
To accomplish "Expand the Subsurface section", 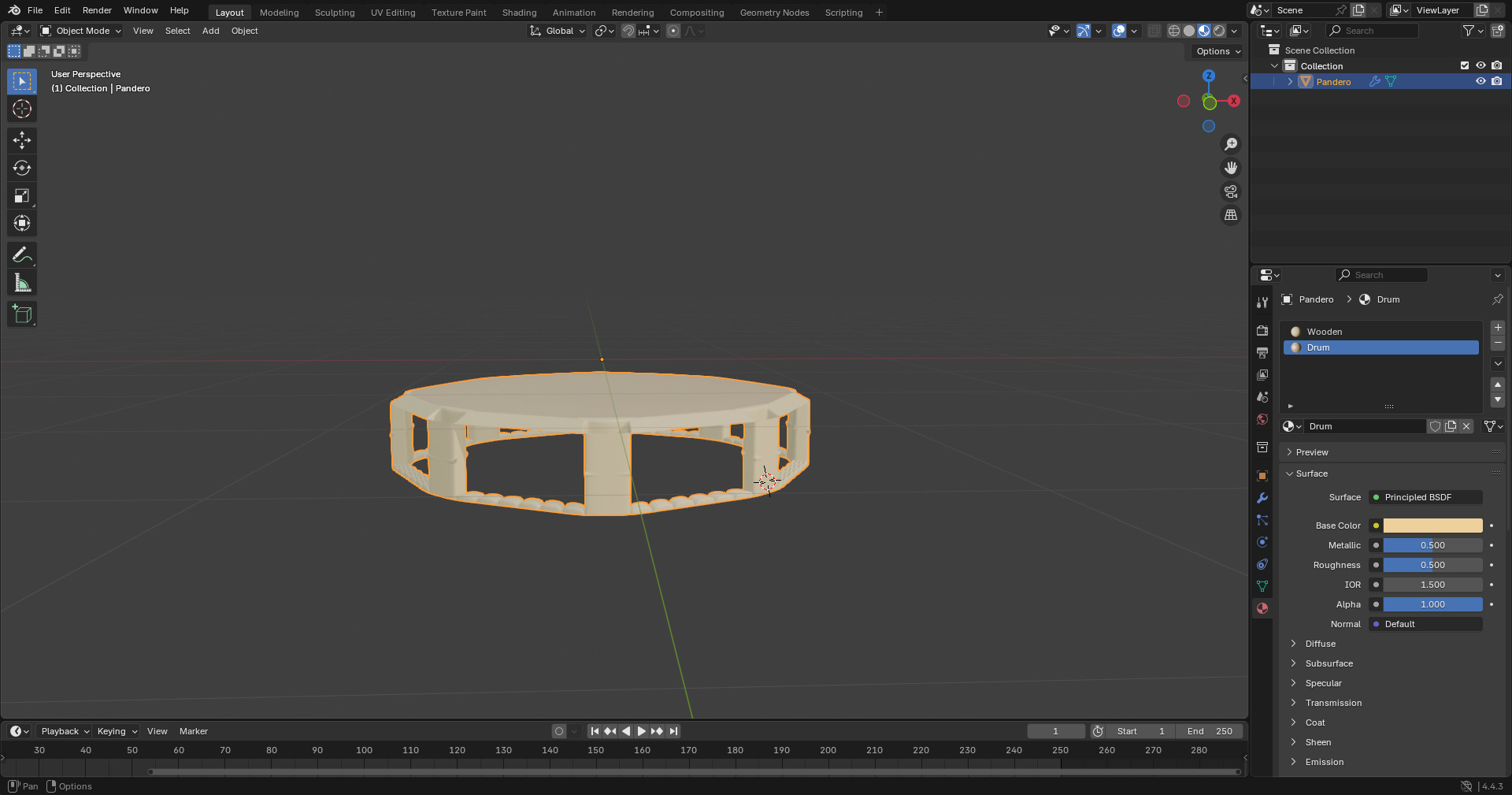I will [1329, 663].
